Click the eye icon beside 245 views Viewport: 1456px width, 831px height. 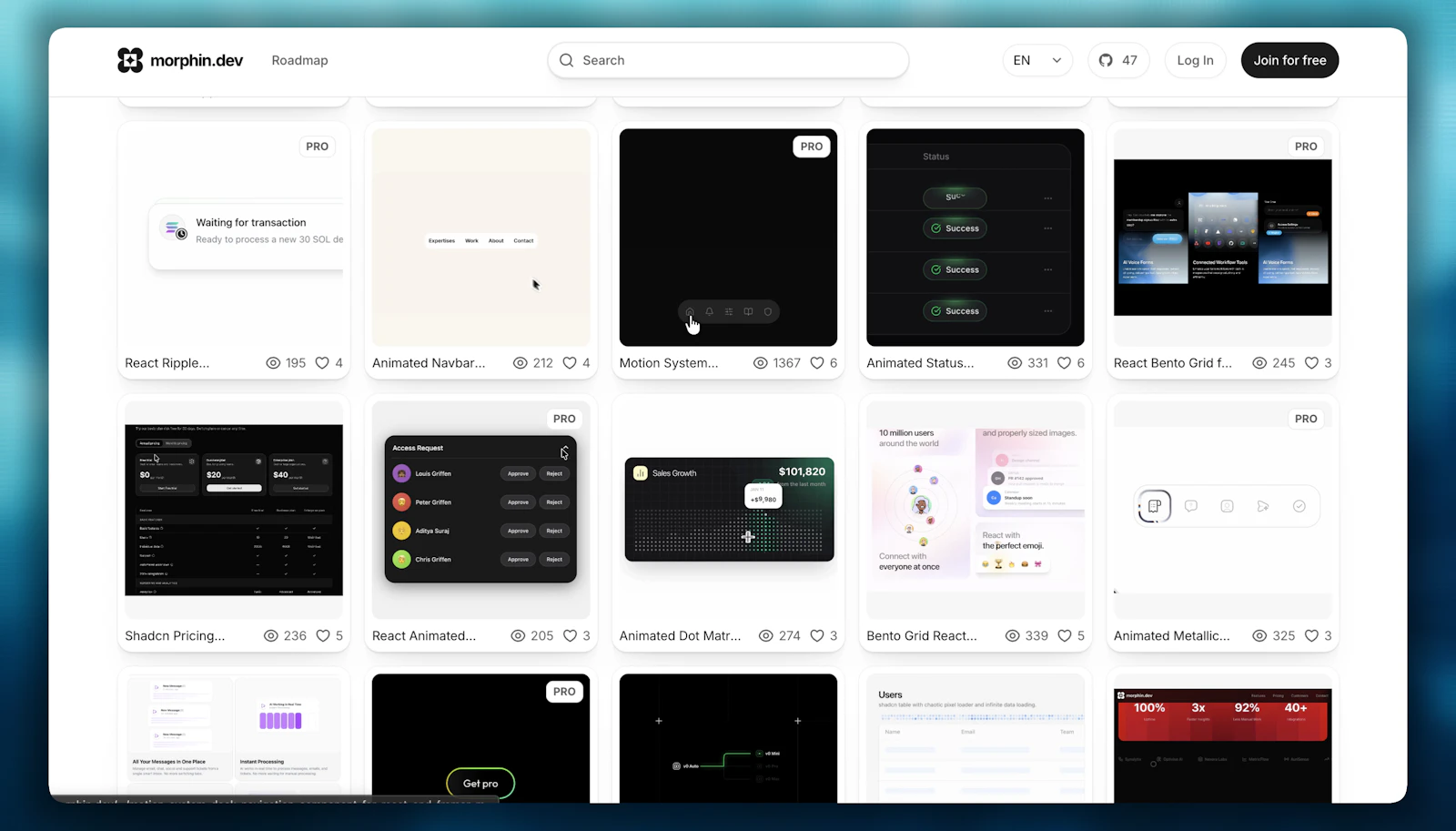1259,363
